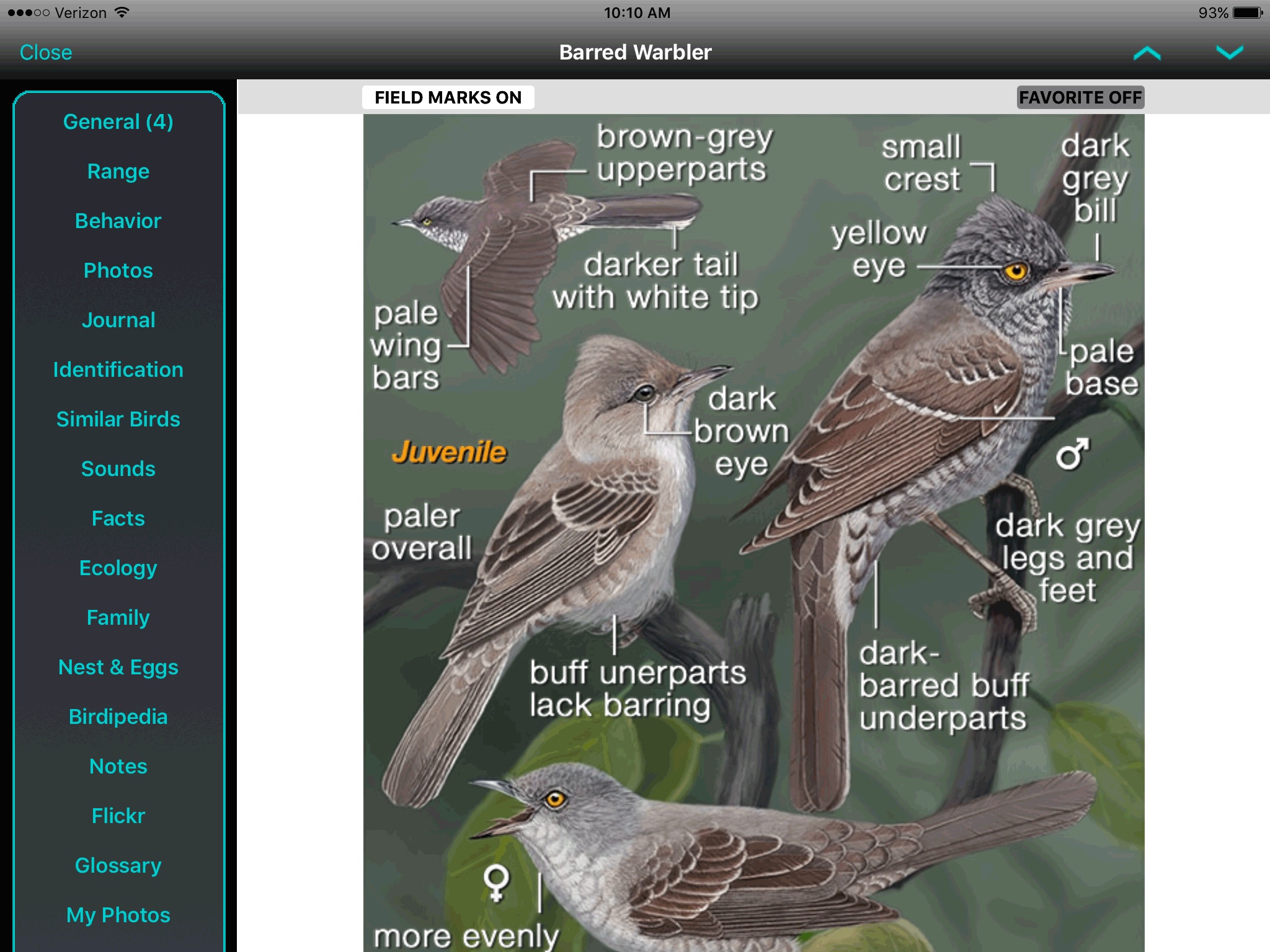Image resolution: width=1270 pixels, height=952 pixels.
Task: Open Notes from the sidebar
Action: 118,766
